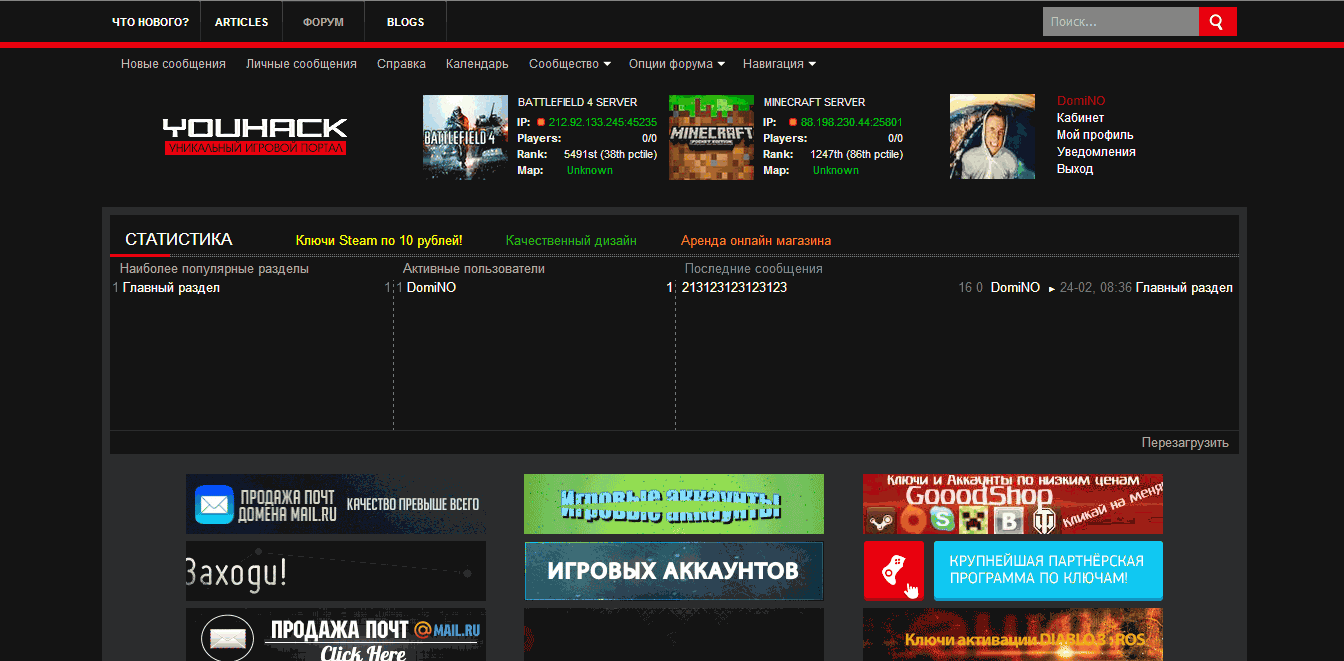Go to Мой профиль
Screen dimensions: 1344x661
tap(1095, 135)
